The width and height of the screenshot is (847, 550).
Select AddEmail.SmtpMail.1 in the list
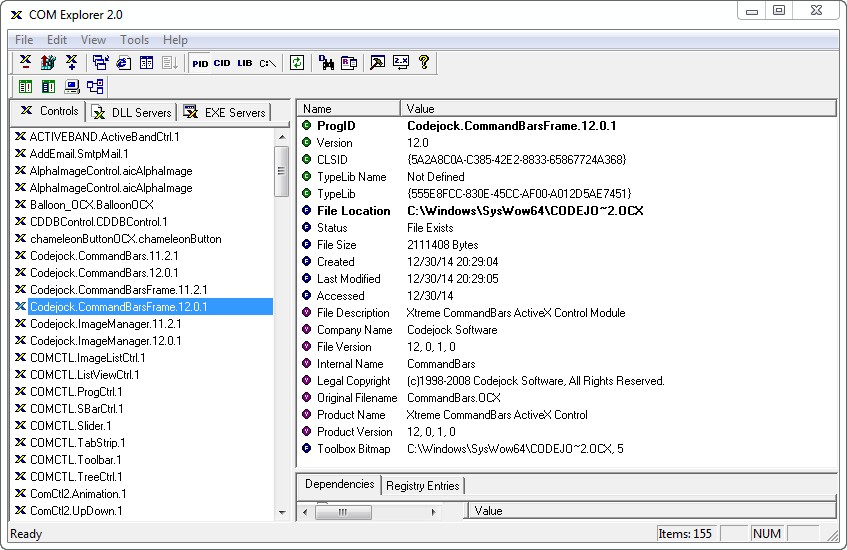pyautogui.click(x=79, y=154)
